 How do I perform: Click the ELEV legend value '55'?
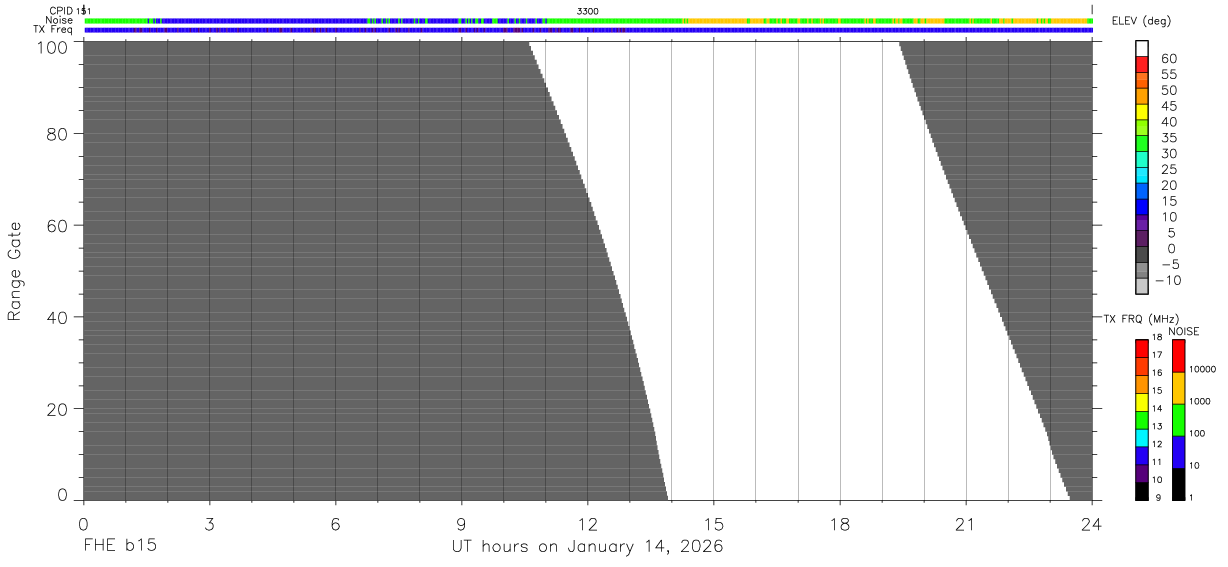click(x=1170, y=75)
